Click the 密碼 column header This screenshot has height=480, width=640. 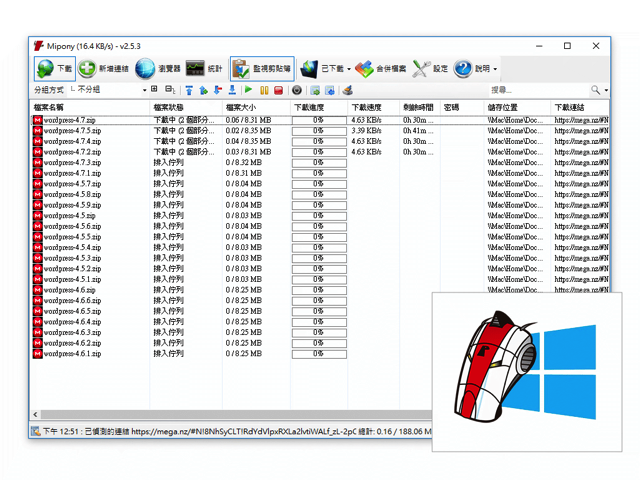pyautogui.click(x=462, y=107)
